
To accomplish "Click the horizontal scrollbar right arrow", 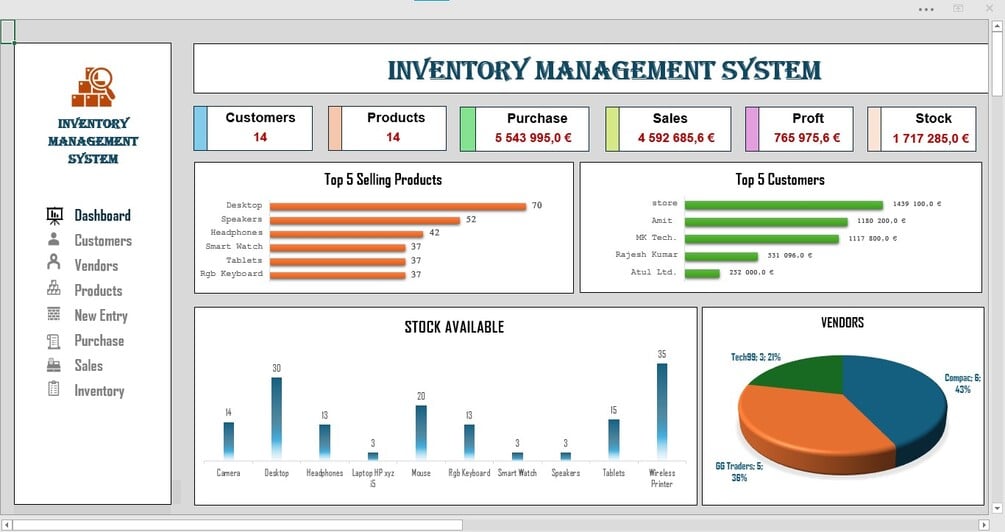I will [x=984, y=525].
